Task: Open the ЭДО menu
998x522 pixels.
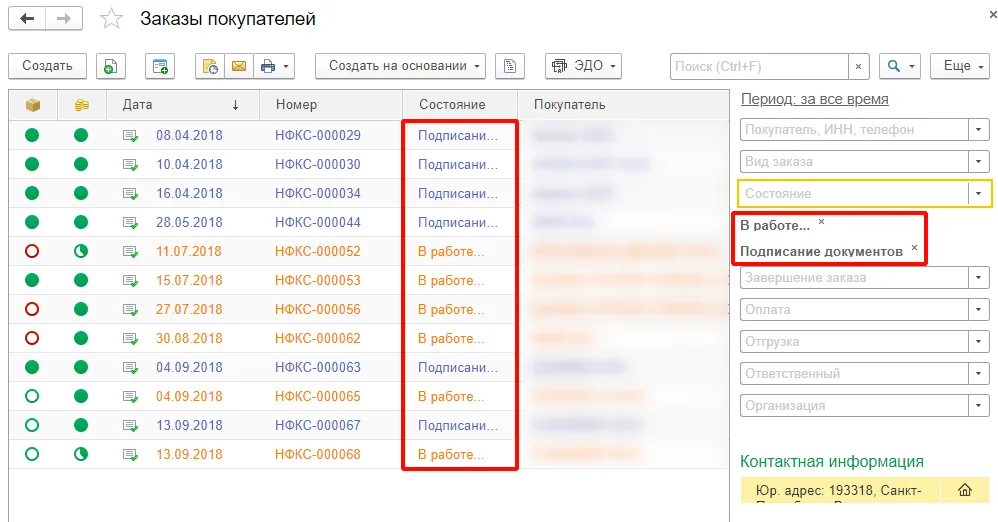Action: [x=584, y=66]
